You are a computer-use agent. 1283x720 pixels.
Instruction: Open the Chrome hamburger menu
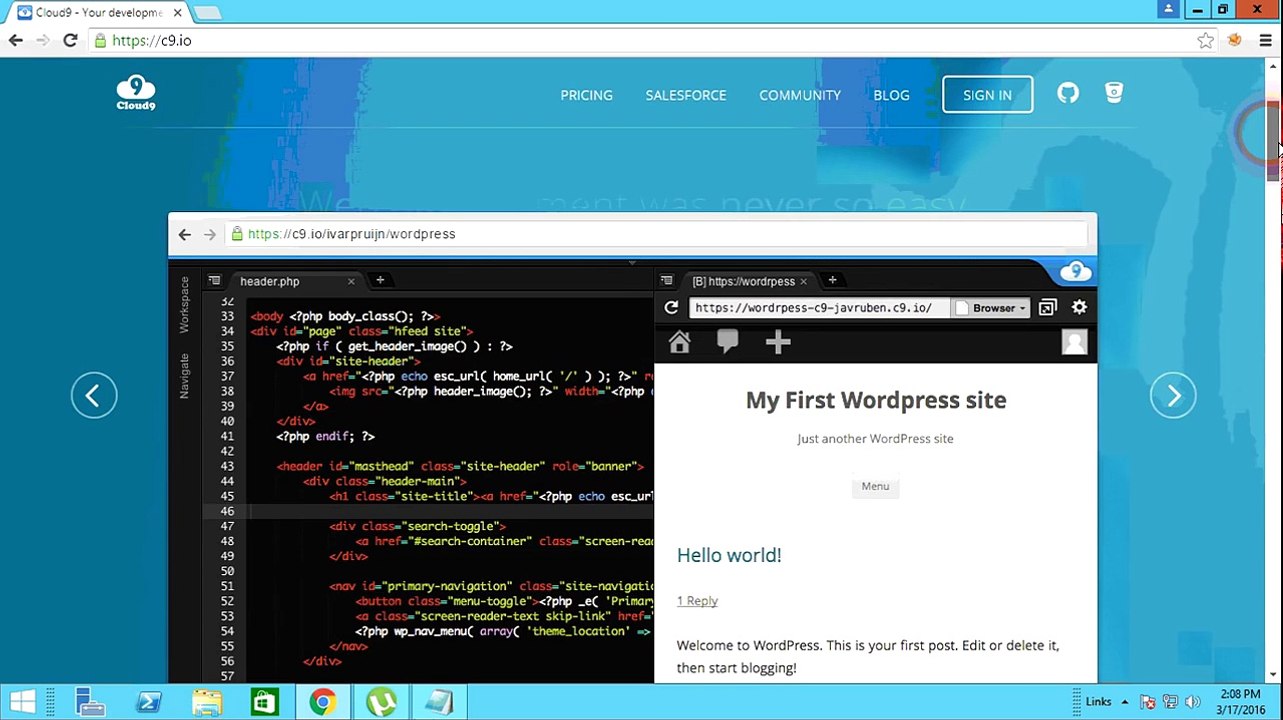[x=1265, y=40]
